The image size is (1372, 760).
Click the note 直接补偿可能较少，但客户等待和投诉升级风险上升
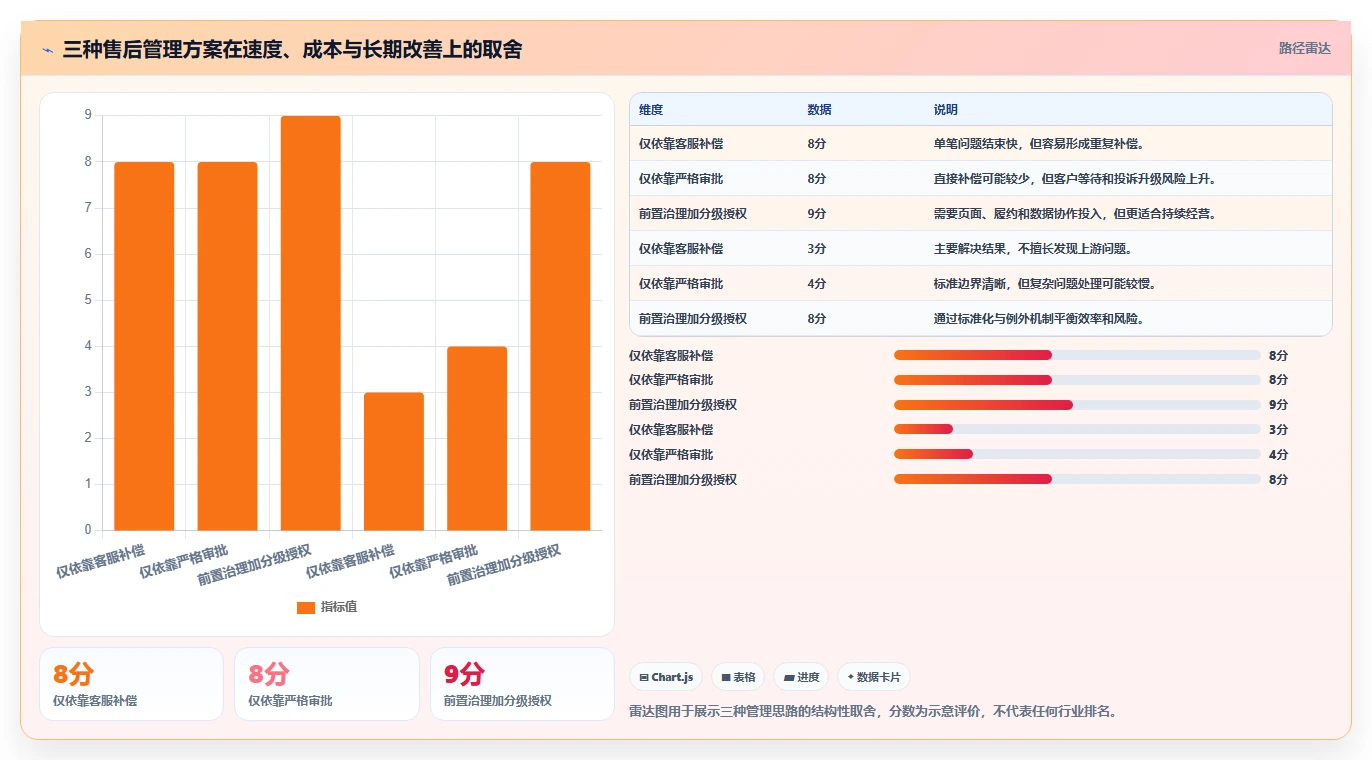1075,179
